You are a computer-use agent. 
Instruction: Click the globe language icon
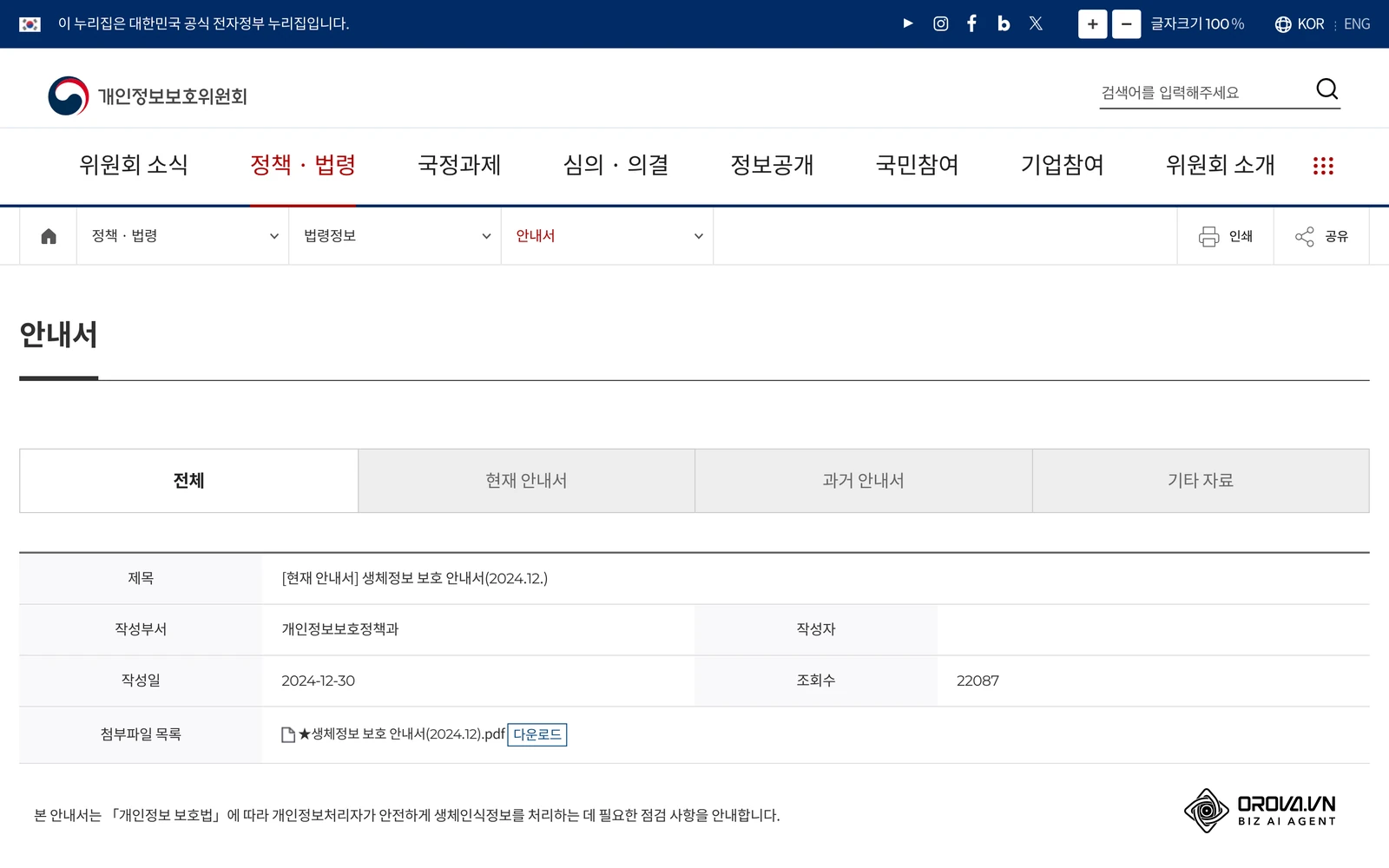pos(1282,24)
